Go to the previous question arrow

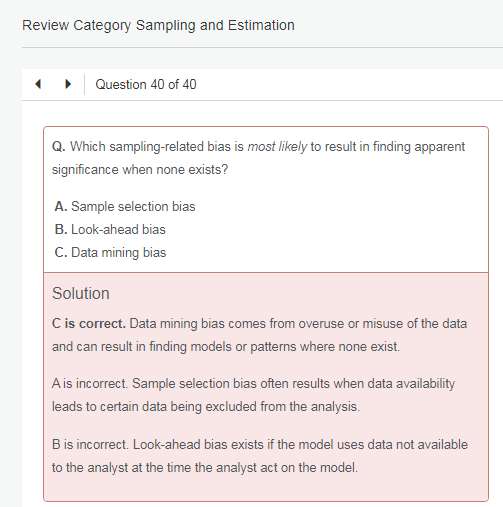[x=38, y=84]
